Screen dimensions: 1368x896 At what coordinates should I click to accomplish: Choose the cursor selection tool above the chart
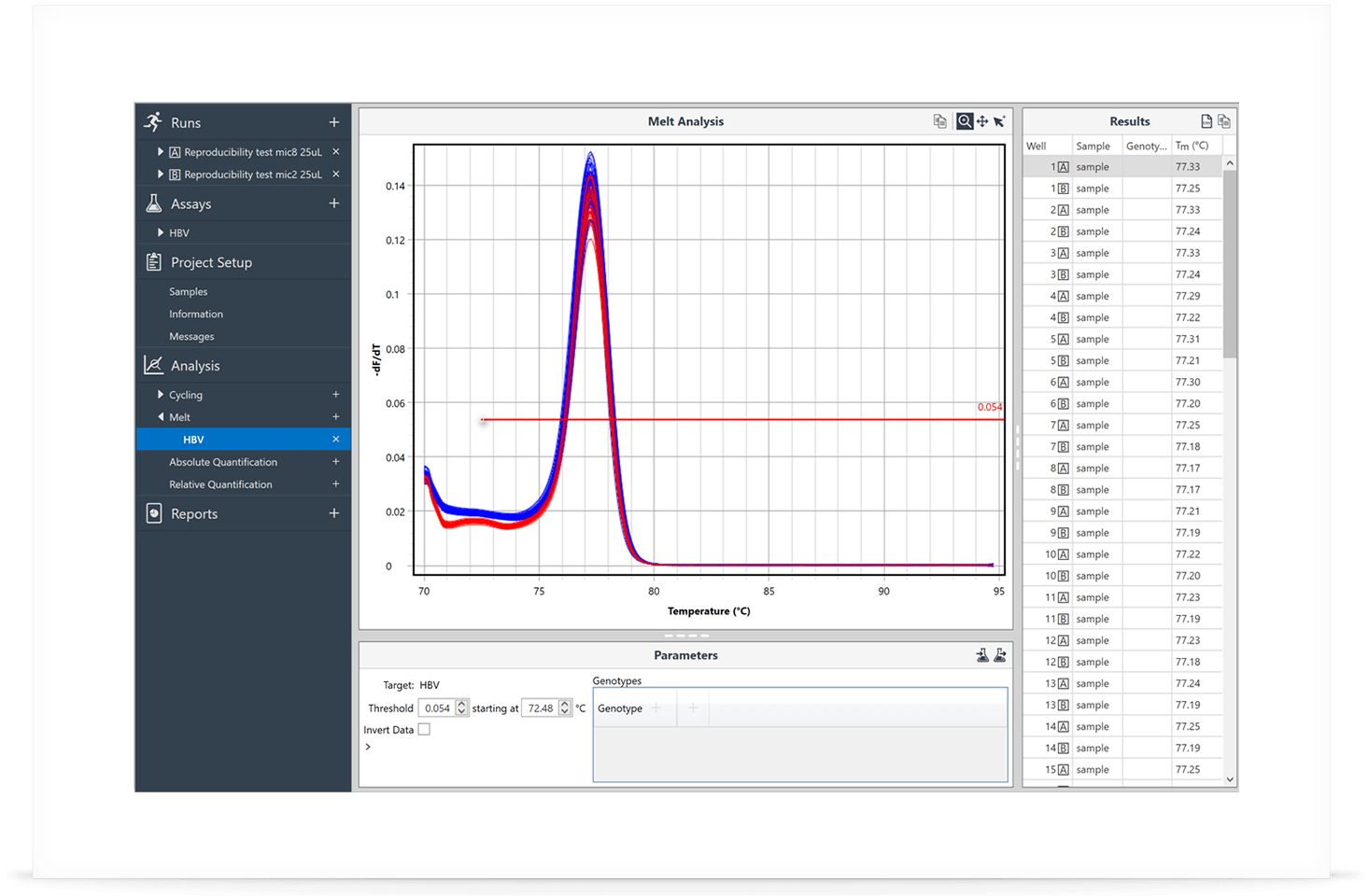click(x=999, y=121)
